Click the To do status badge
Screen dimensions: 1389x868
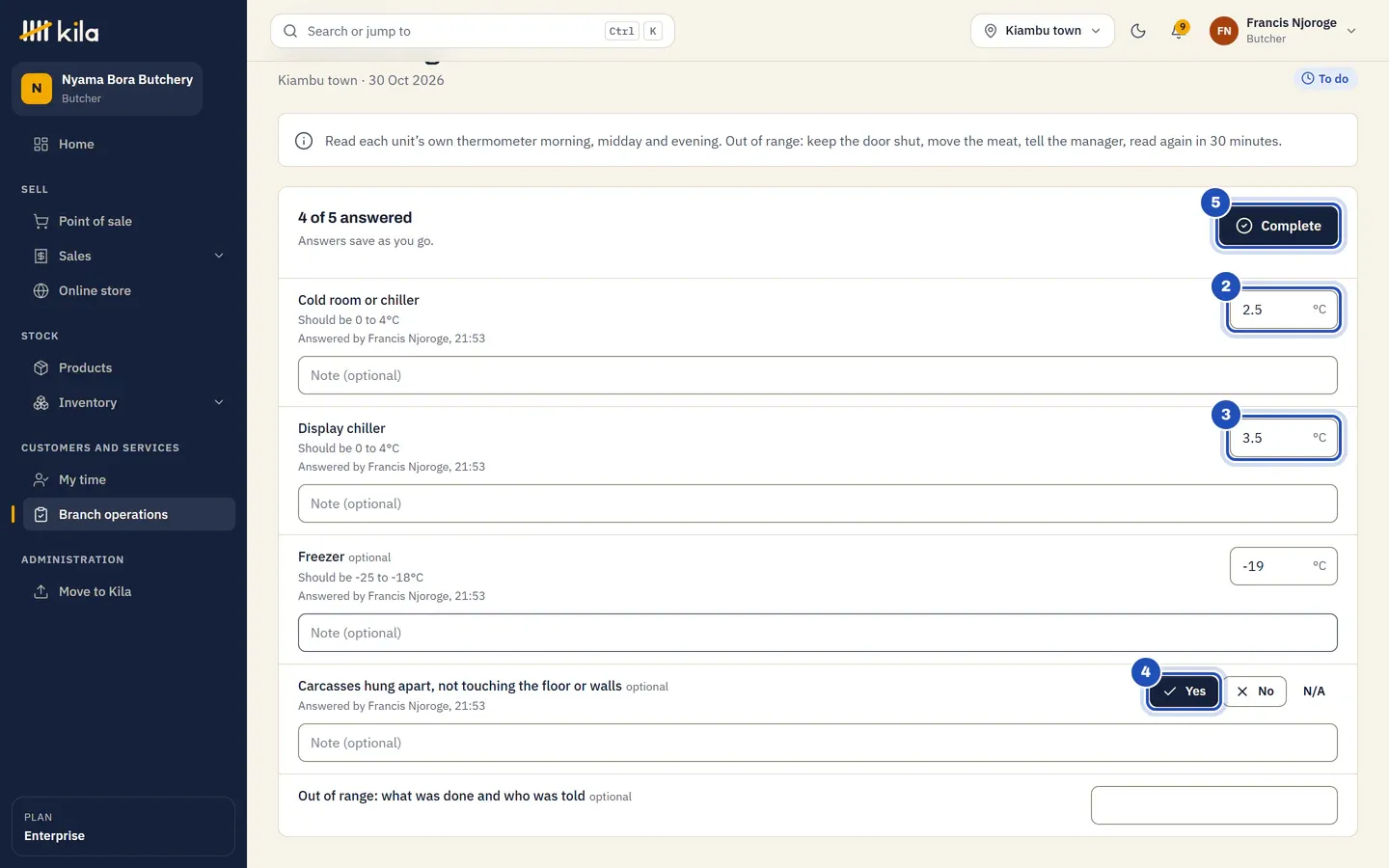pos(1325,79)
